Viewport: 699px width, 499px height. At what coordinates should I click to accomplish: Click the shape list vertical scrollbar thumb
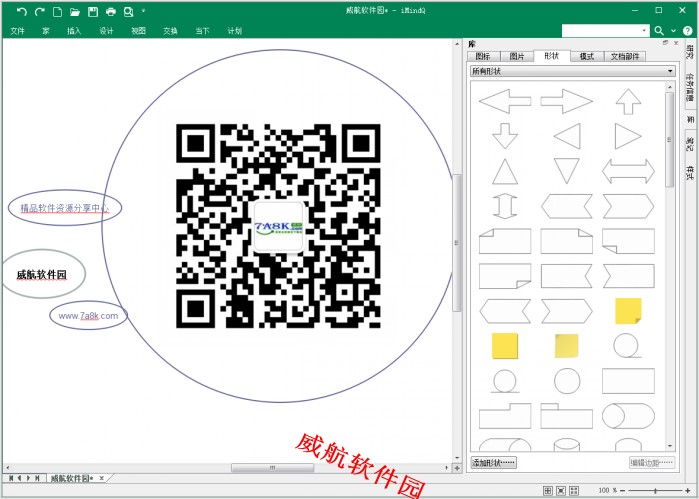coord(670,139)
